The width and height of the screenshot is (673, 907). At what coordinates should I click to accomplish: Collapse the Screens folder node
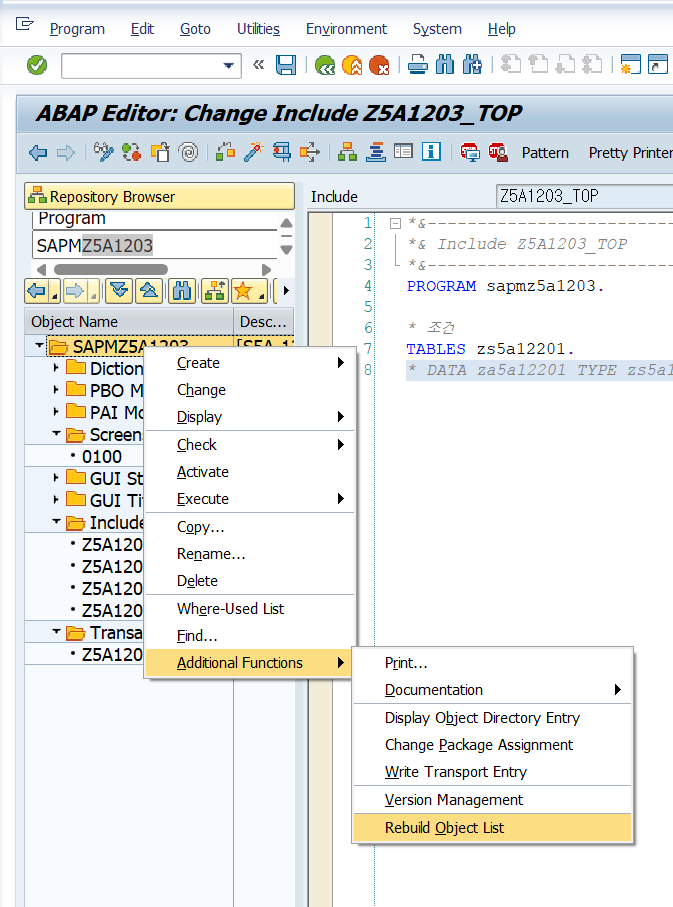tap(56, 434)
